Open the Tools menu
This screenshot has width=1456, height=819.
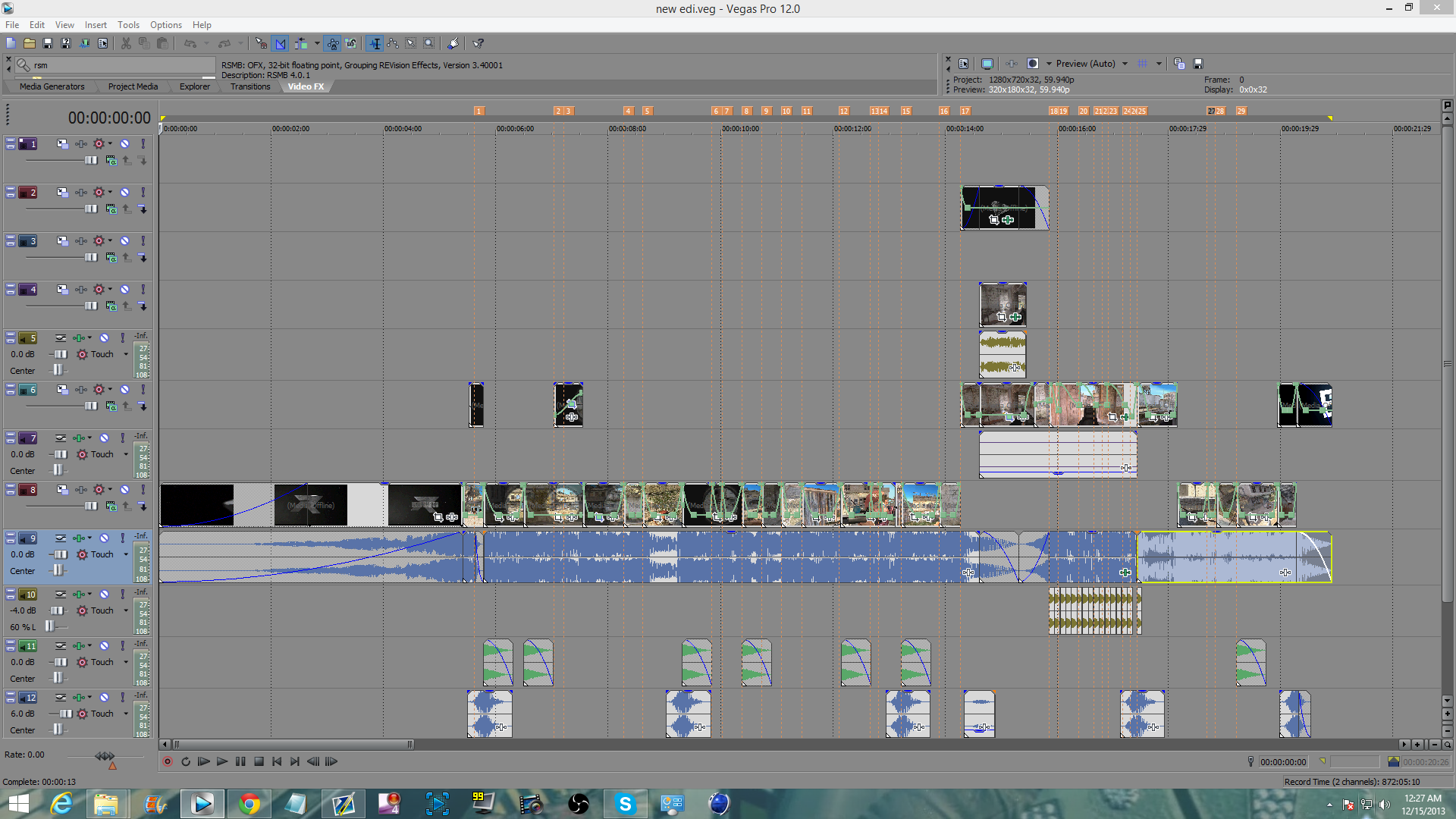128,25
